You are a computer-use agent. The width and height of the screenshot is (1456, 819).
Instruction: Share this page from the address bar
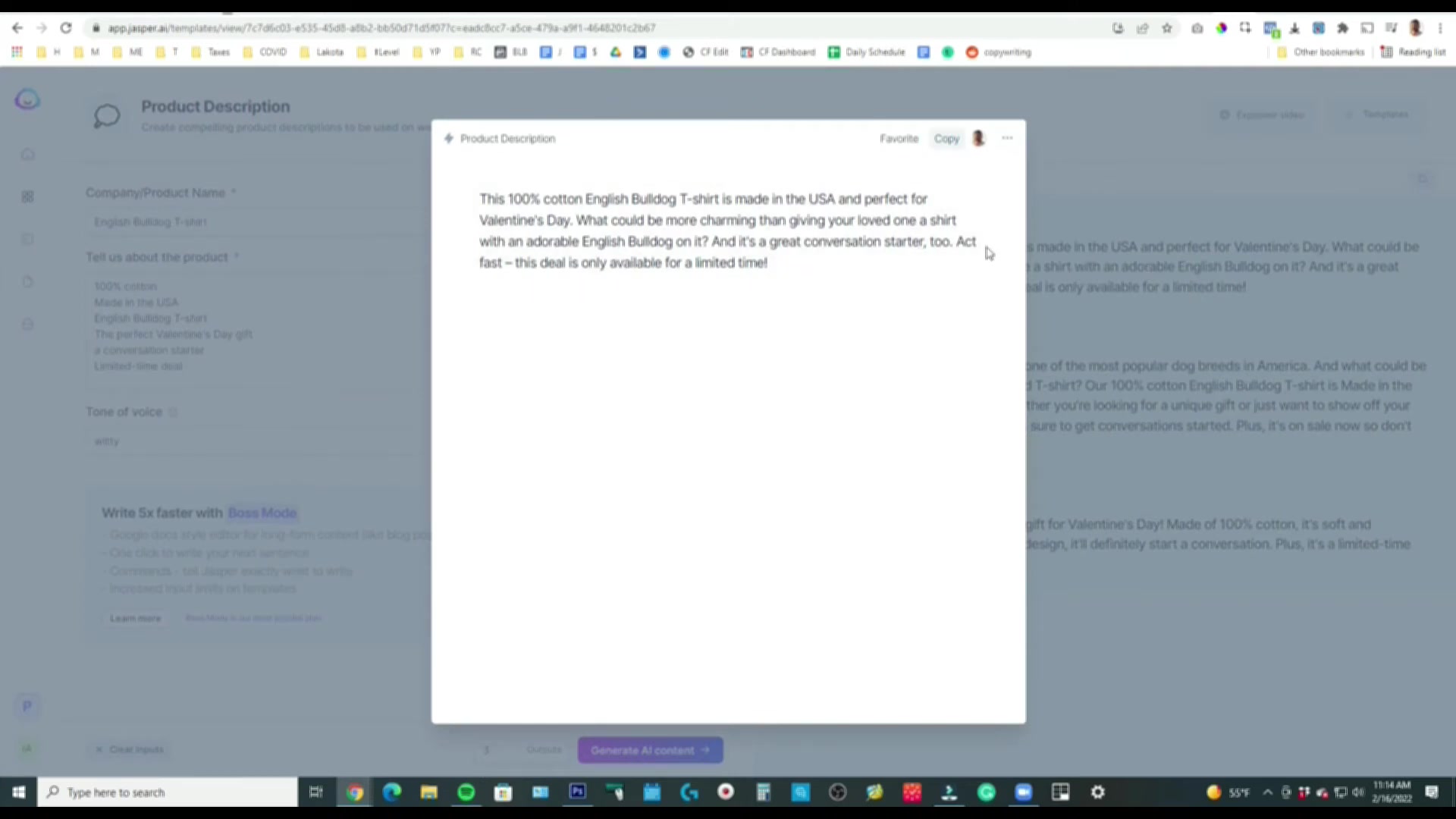pos(1143,28)
